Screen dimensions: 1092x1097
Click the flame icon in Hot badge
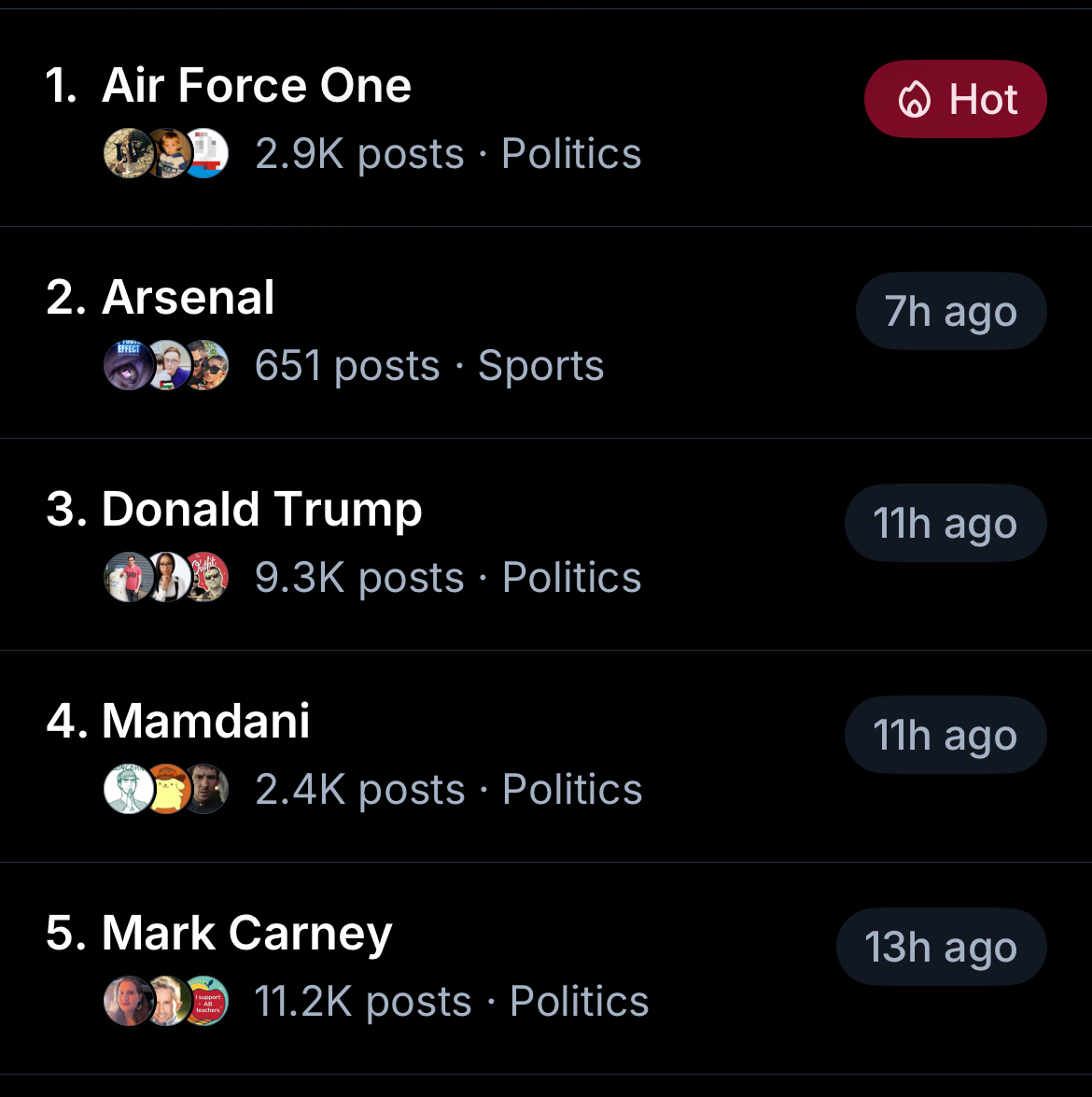point(914,99)
